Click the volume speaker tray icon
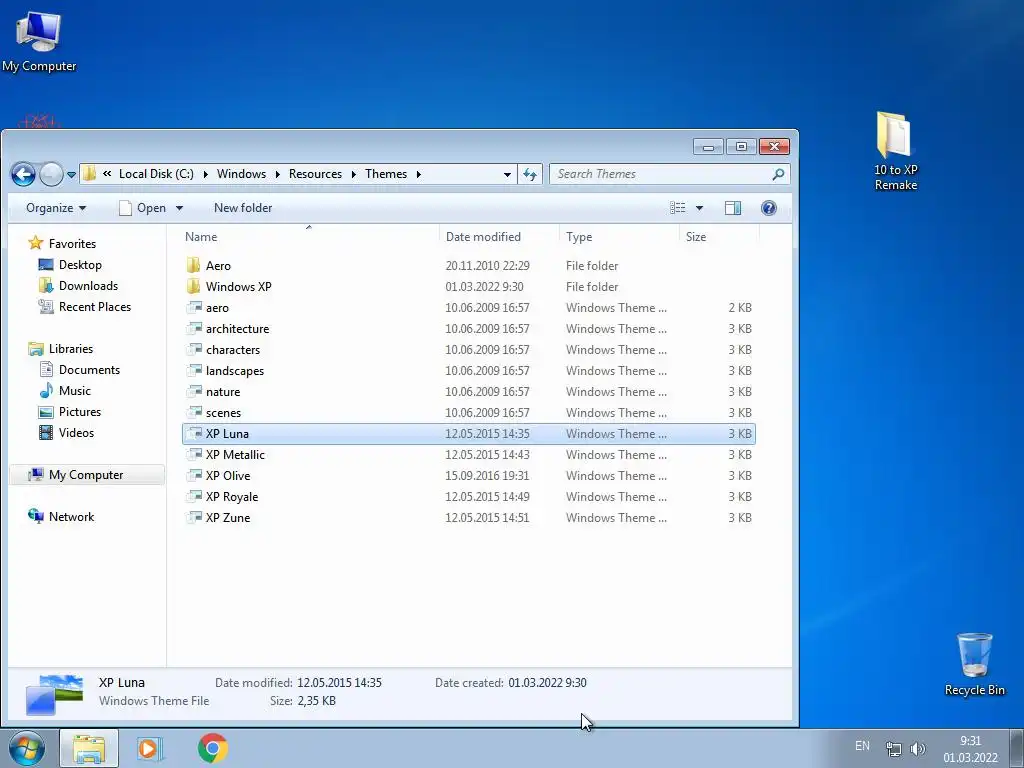The width and height of the screenshot is (1024, 768). pyautogui.click(x=918, y=749)
